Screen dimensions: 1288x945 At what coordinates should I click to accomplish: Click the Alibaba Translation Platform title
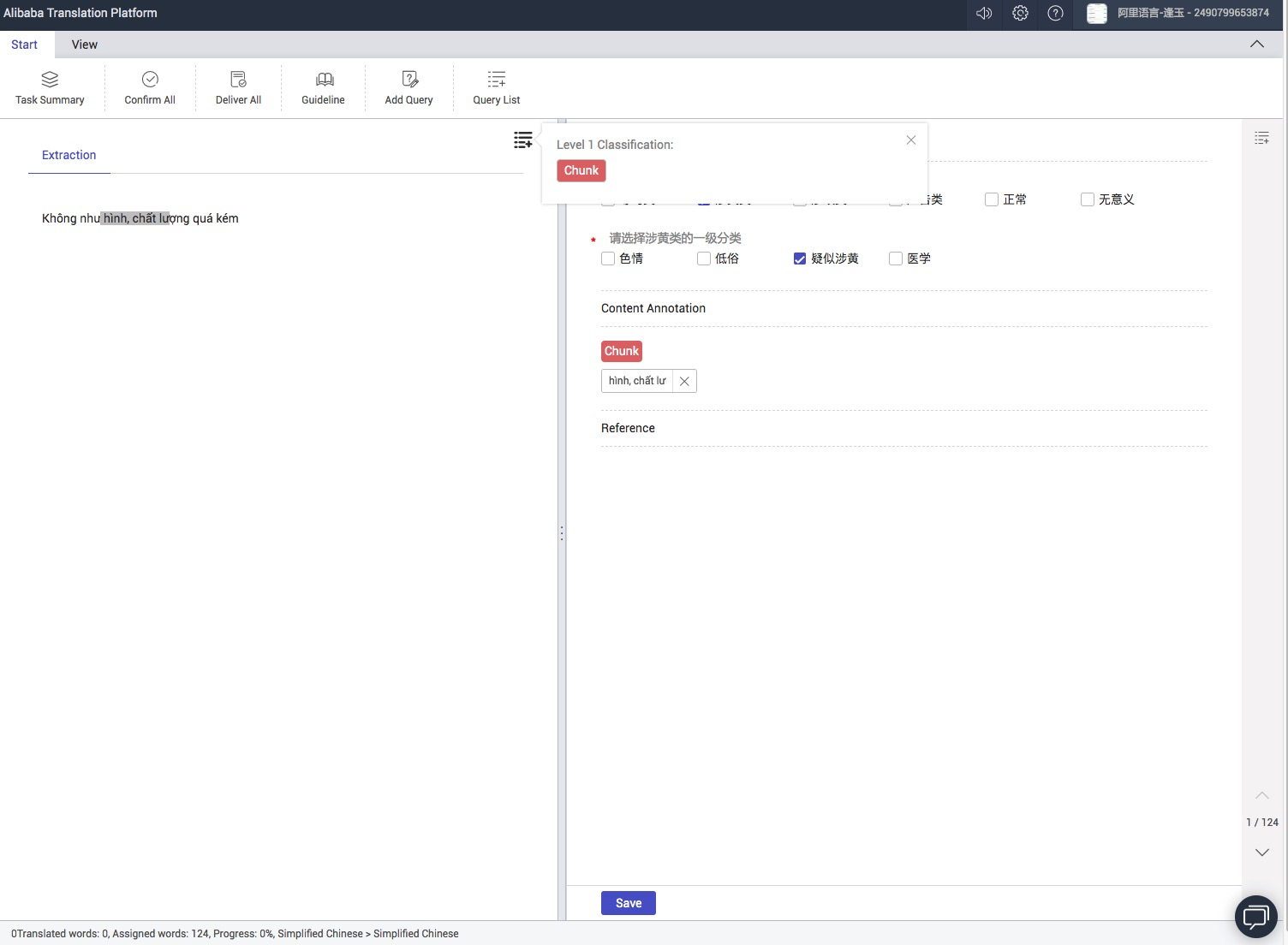(x=80, y=13)
